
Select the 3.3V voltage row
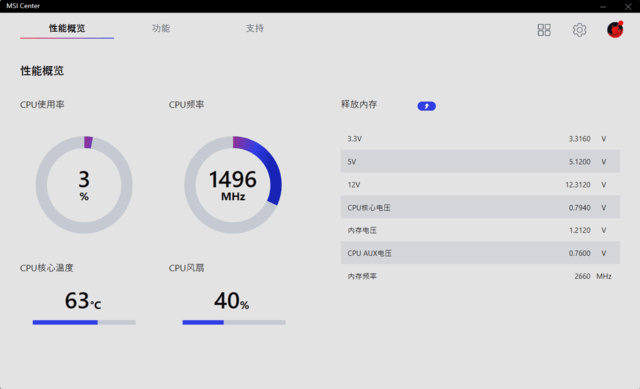click(480, 139)
